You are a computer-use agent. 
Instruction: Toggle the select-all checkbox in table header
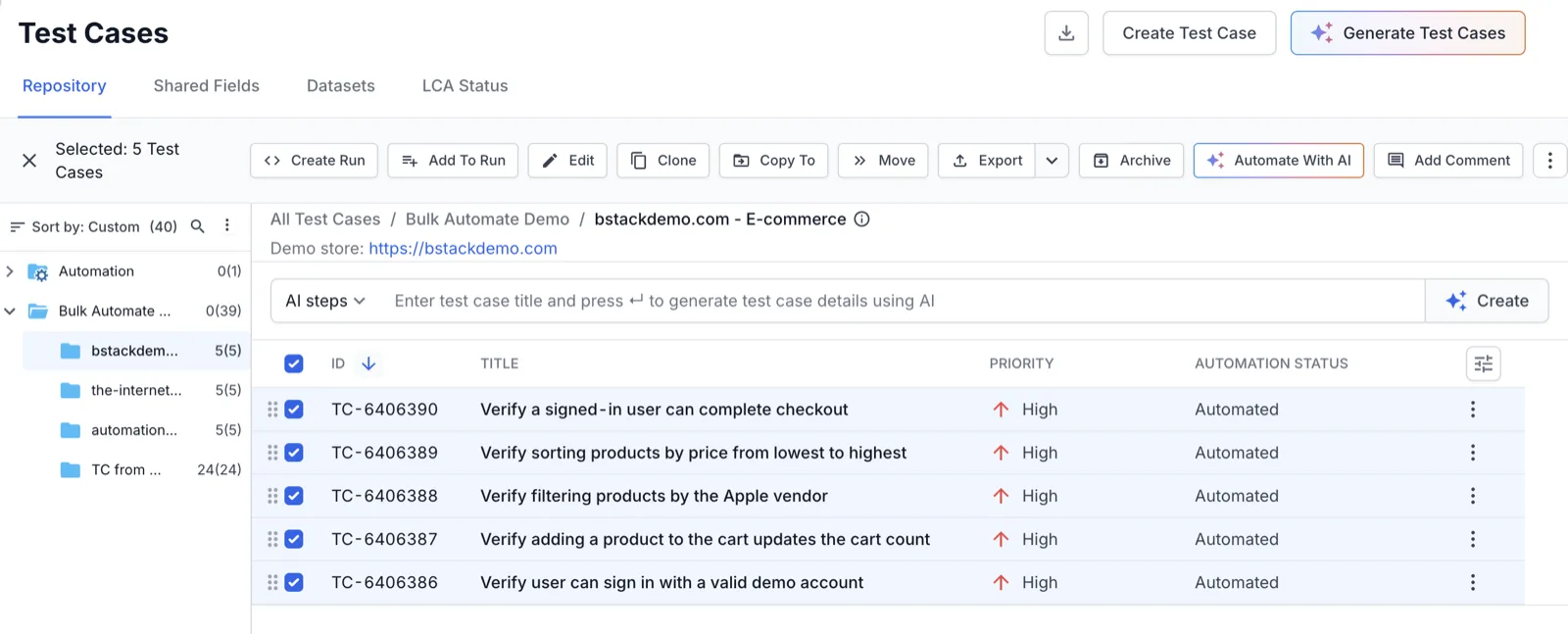coord(294,364)
